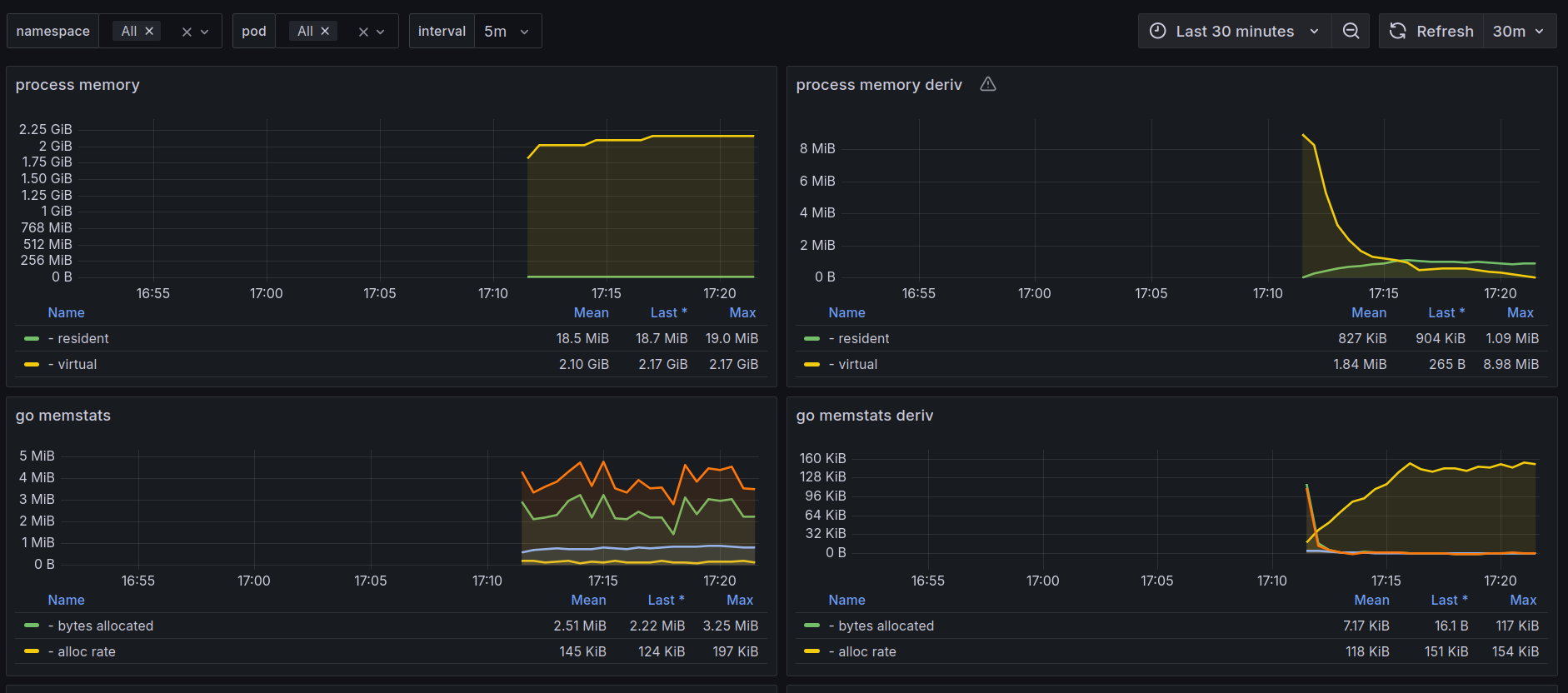This screenshot has width=1568, height=693.
Task: Sort go memstats legend by Mean
Action: [588, 600]
